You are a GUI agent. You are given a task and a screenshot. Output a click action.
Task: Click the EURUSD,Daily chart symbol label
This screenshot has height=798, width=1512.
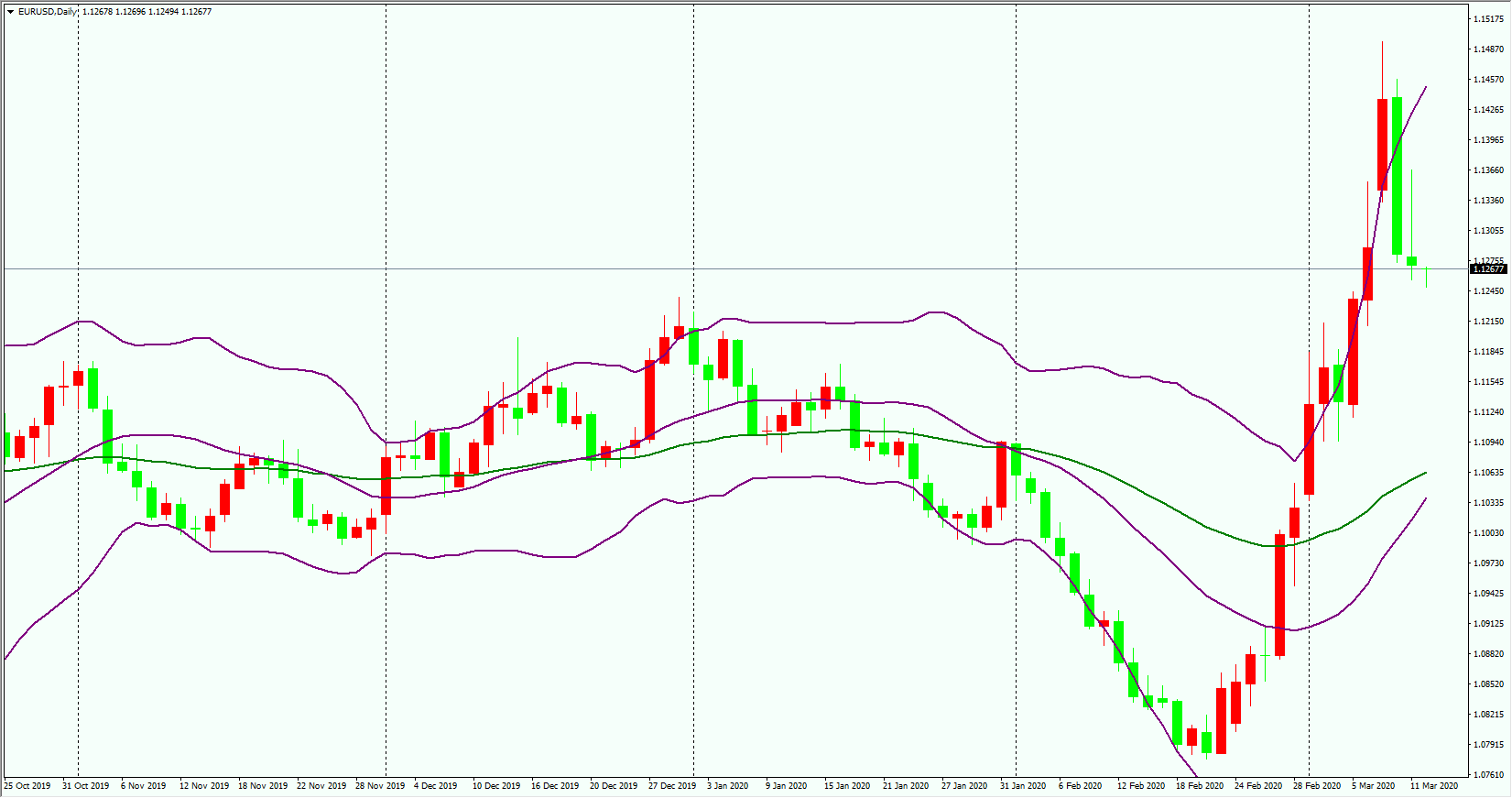[48, 12]
